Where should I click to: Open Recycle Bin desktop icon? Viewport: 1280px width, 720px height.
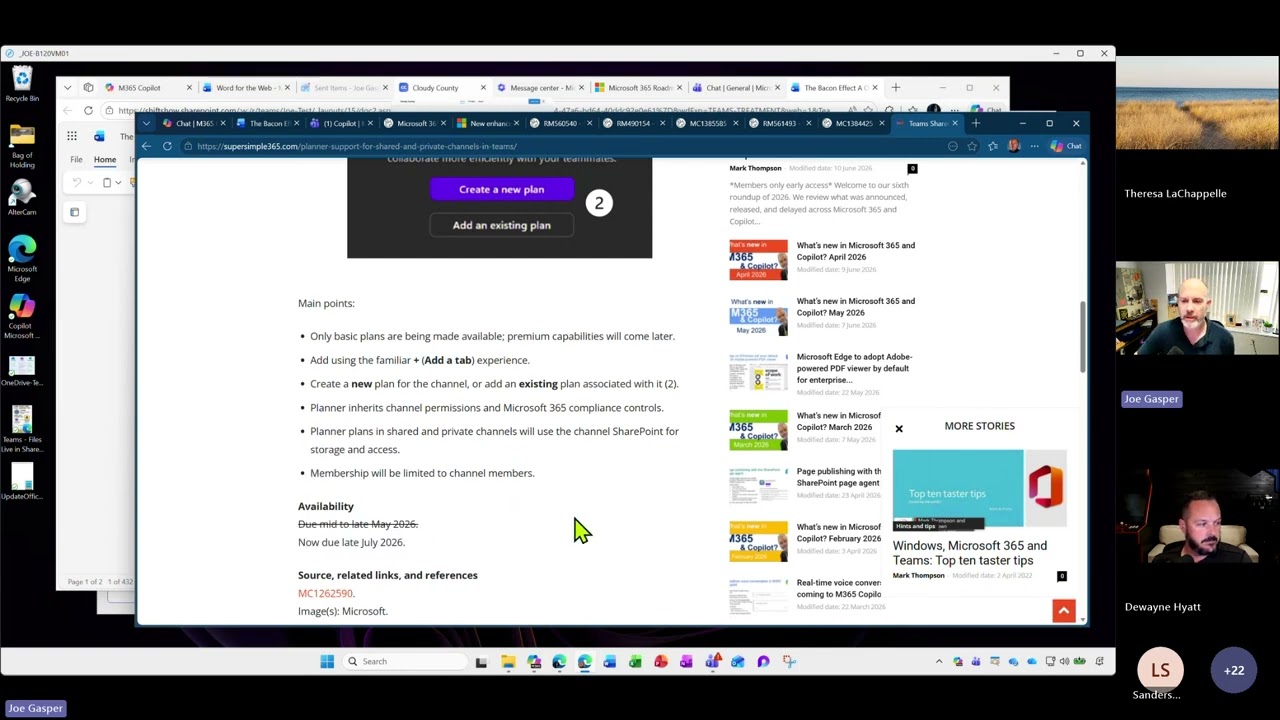pyautogui.click(x=22, y=84)
